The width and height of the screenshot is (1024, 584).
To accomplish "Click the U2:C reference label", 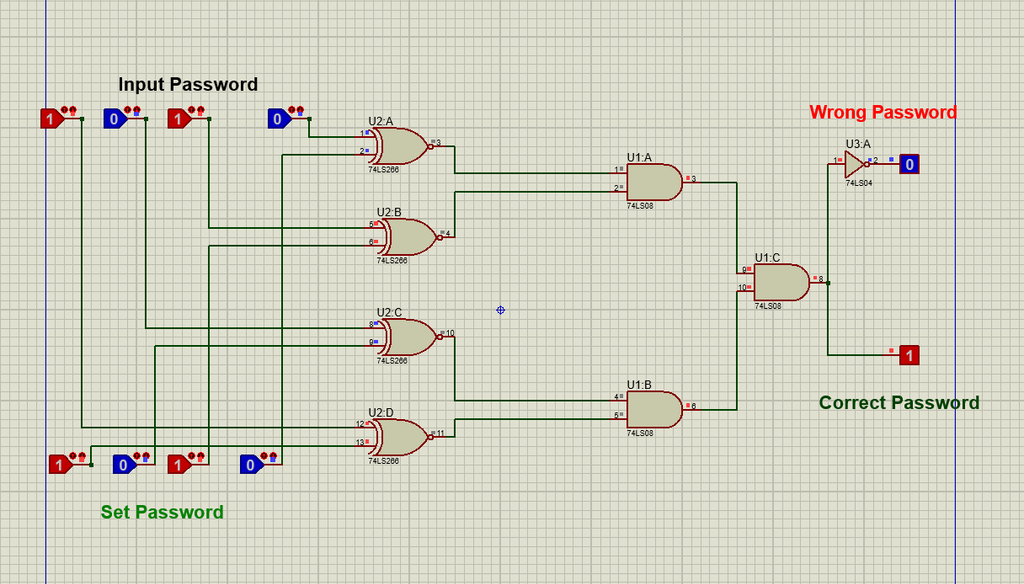I will pos(389,312).
